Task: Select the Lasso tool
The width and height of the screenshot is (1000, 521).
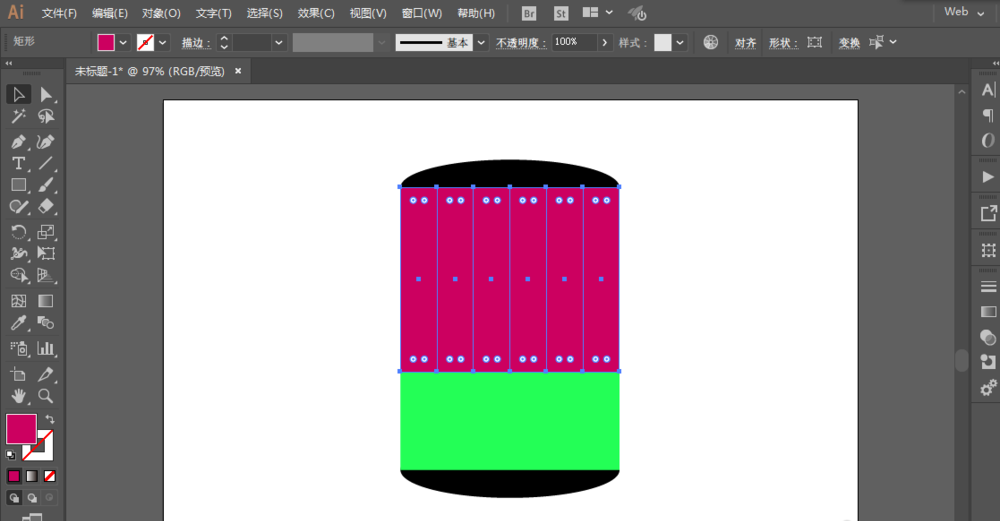Action: (x=45, y=116)
